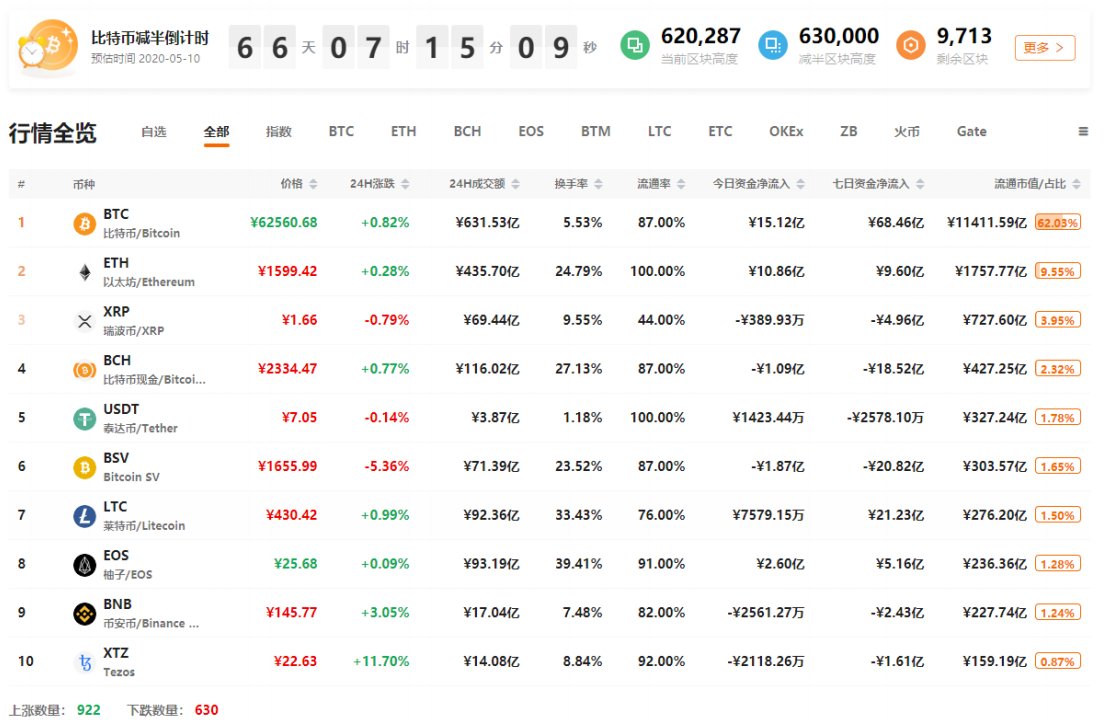Click the EOS coin logo
This screenshot has height=725, width=1105.
(x=85, y=565)
